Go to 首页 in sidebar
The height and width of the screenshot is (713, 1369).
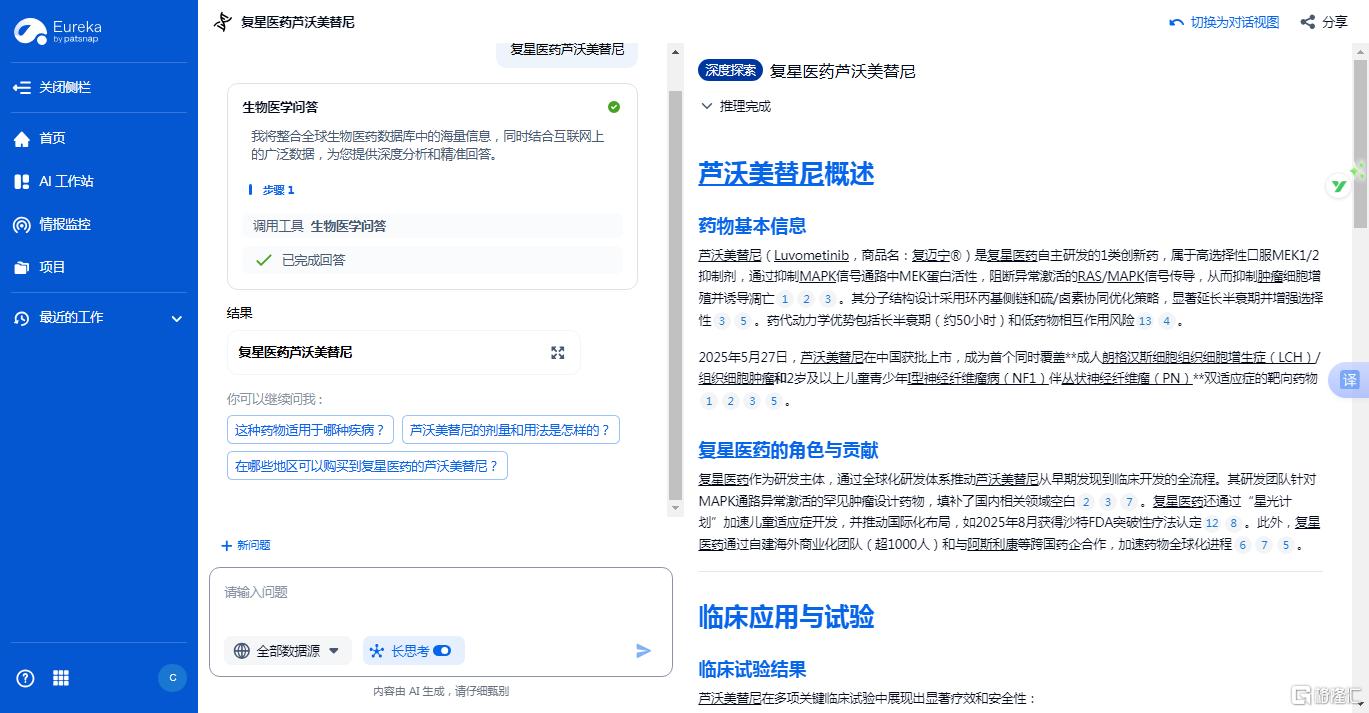52,139
